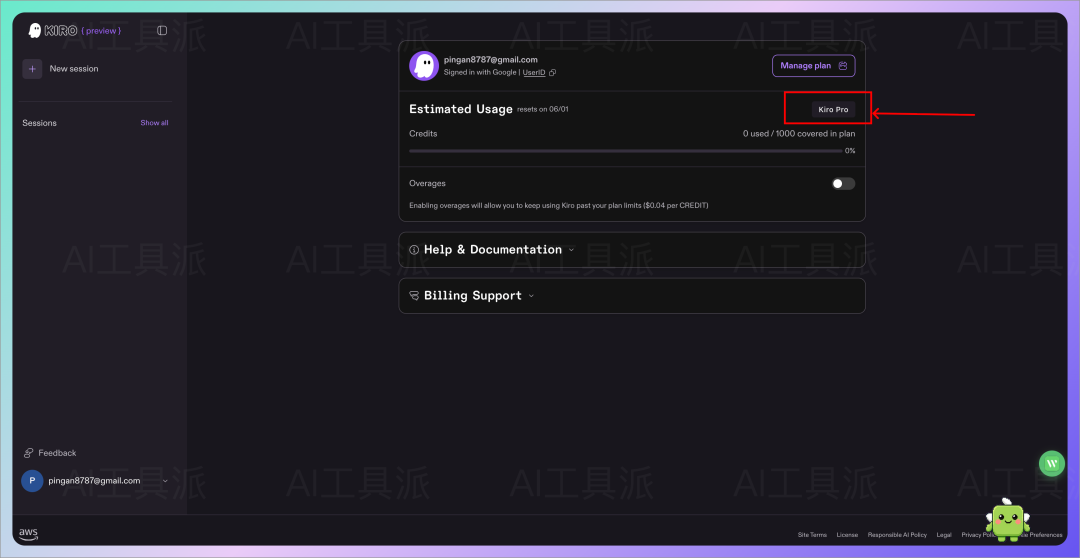The height and width of the screenshot is (558, 1080).
Task: Click the pingan8787@gmail.com email in account card
Action: click(x=490, y=60)
